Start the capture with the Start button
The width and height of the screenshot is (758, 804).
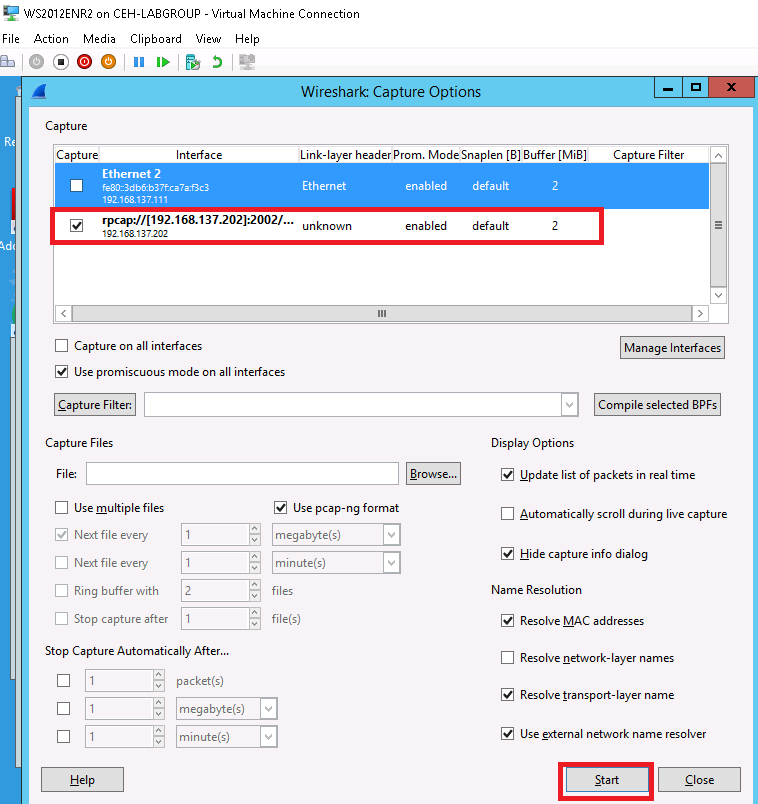[x=607, y=780]
